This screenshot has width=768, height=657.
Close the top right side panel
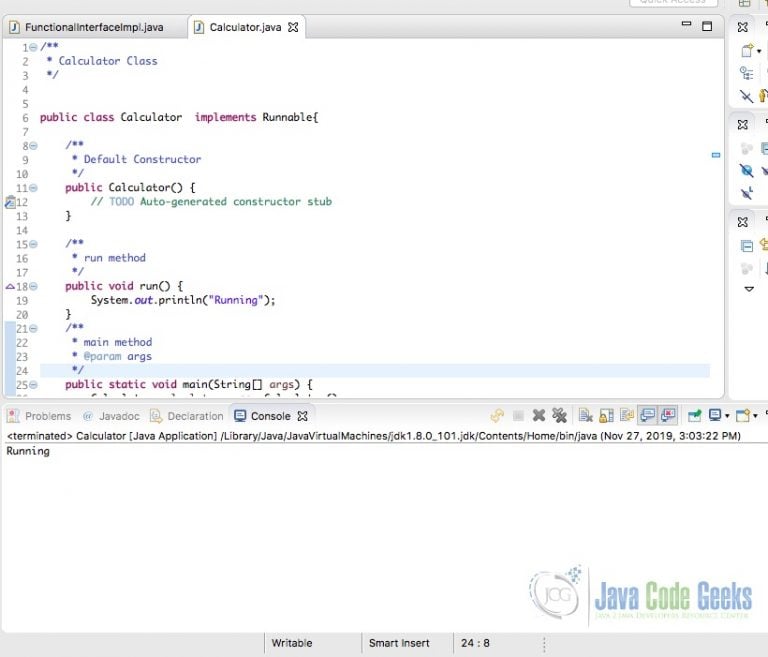point(743,27)
